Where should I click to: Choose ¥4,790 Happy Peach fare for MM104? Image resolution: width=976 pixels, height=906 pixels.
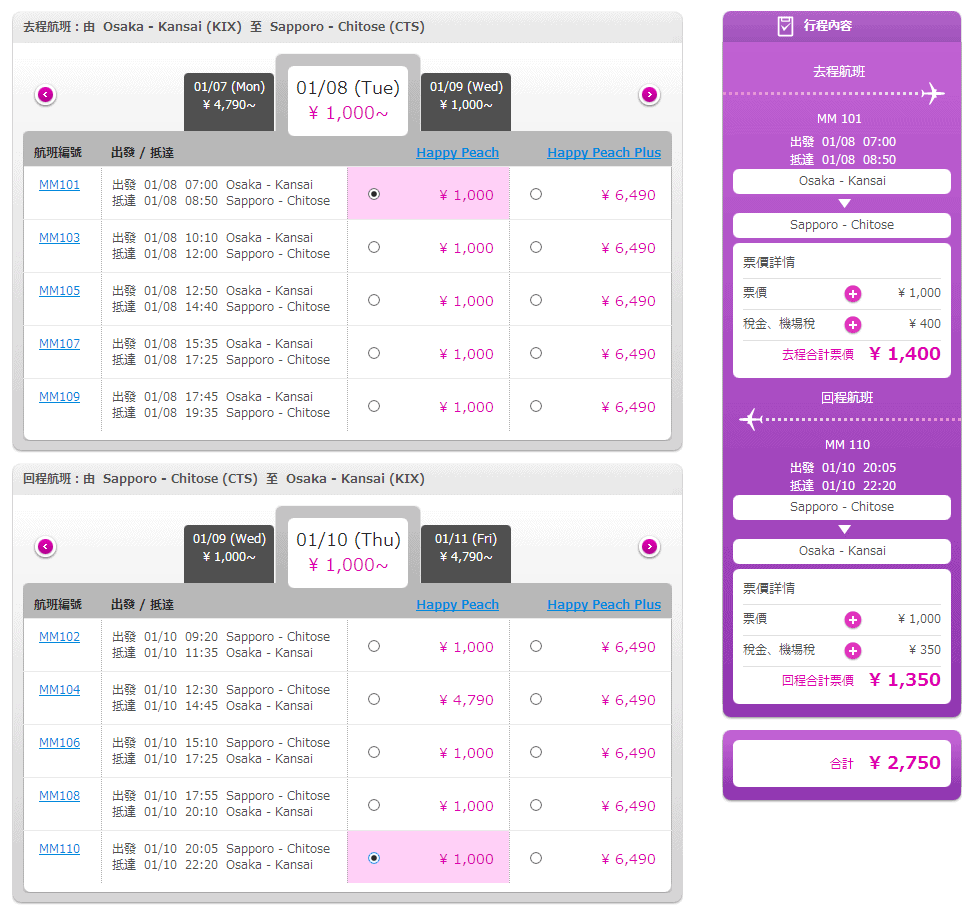click(x=374, y=699)
